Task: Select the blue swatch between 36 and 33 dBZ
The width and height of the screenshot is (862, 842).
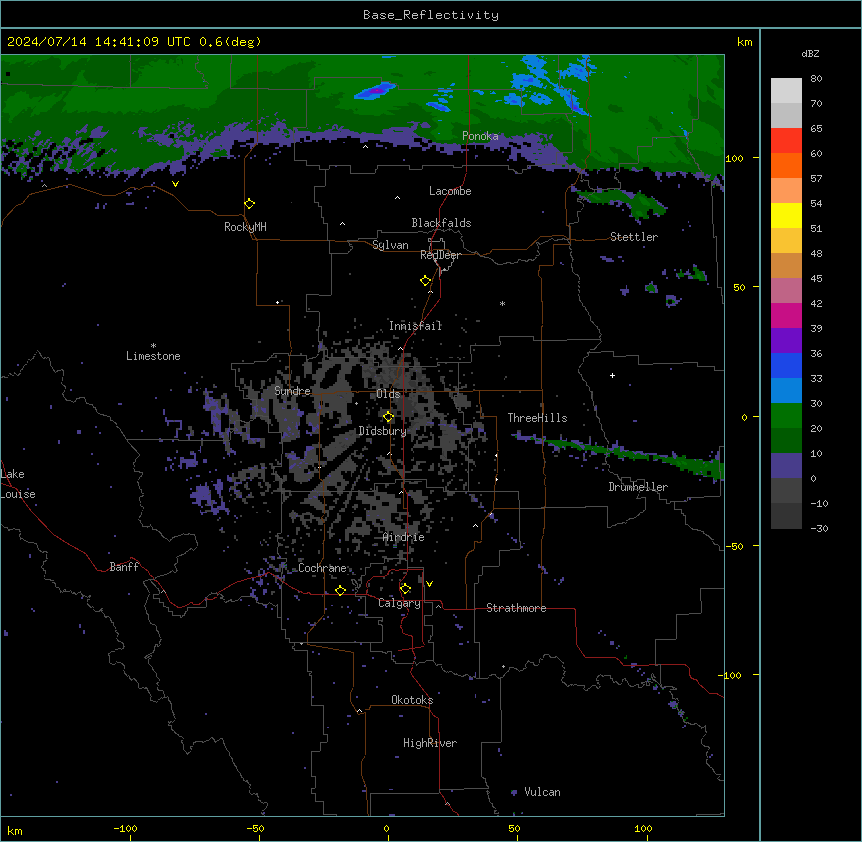Action: point(786,365)
